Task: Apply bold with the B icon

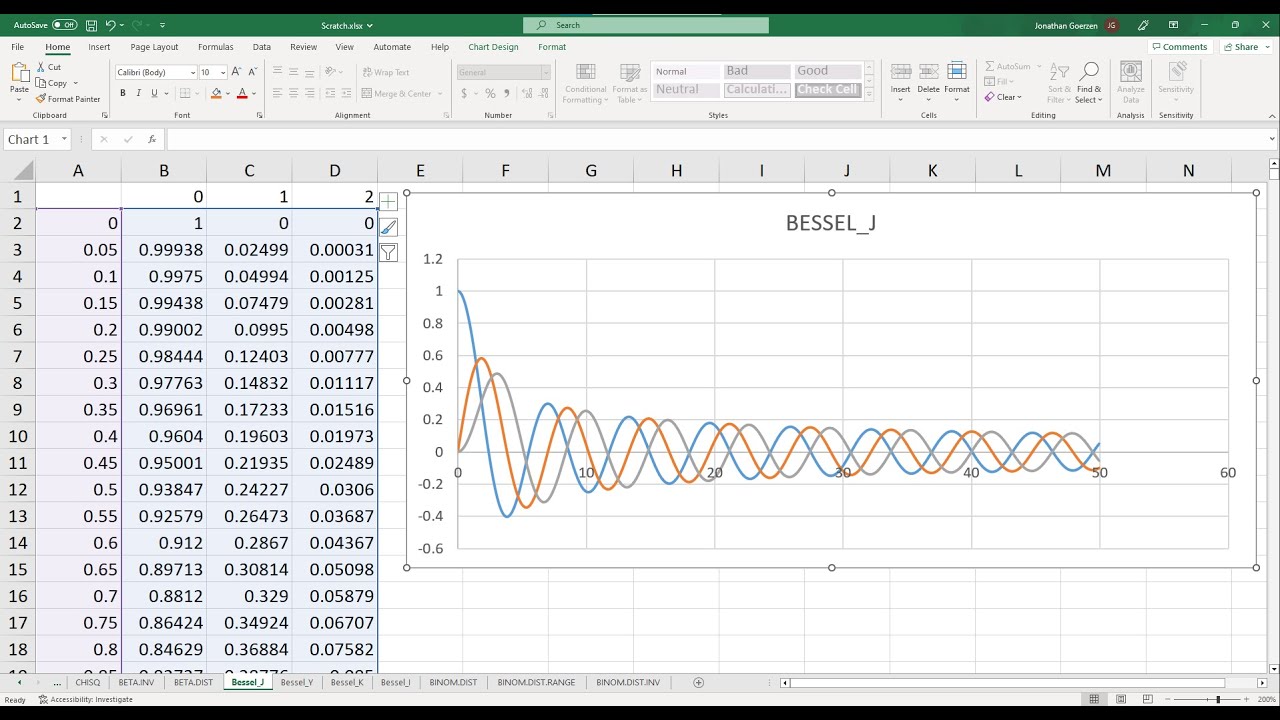Action: 123,93
